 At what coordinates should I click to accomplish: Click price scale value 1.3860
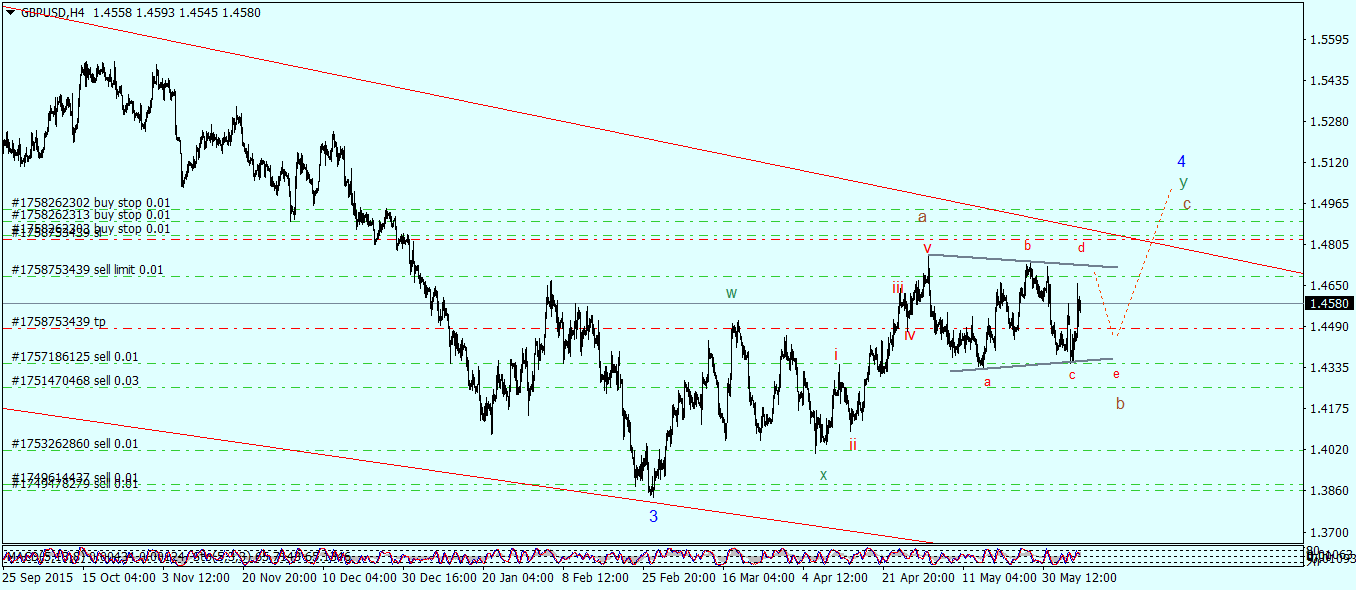coord(1329,491)
